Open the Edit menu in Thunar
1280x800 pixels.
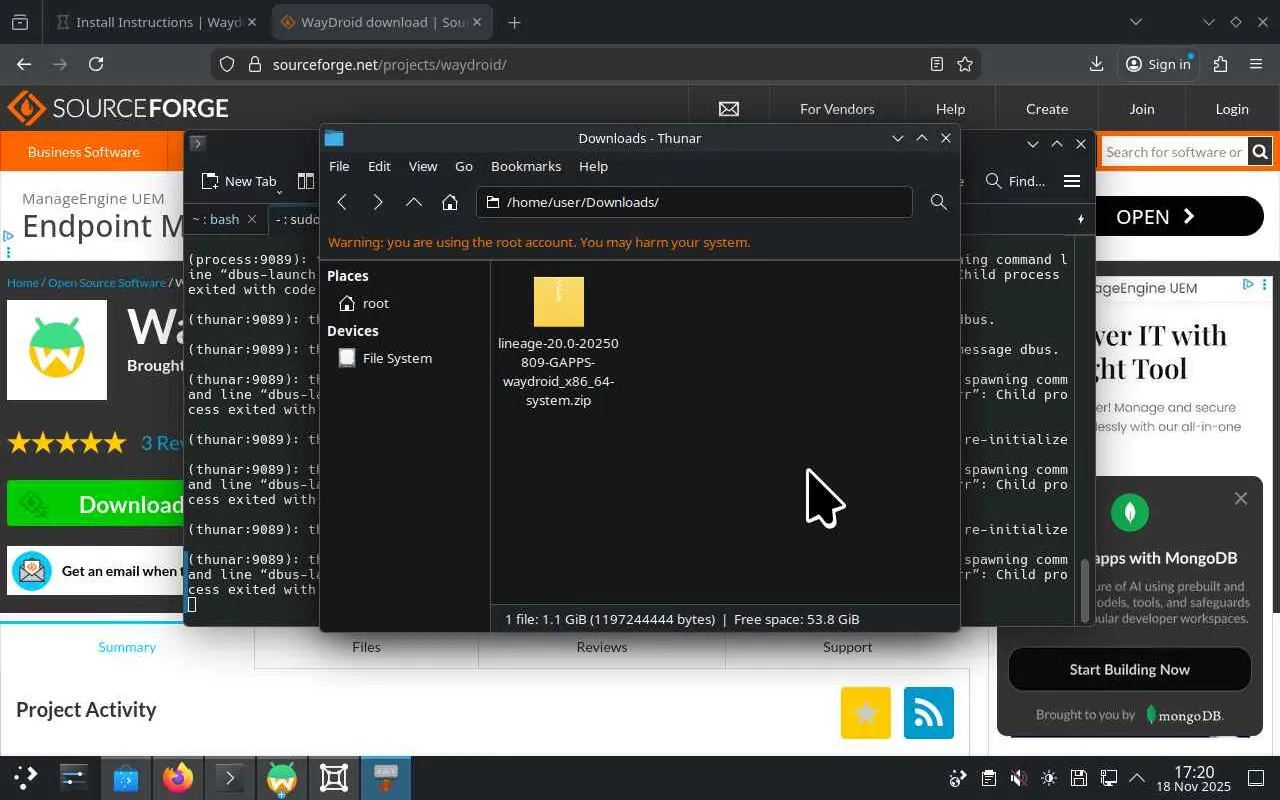pos(379,166)
